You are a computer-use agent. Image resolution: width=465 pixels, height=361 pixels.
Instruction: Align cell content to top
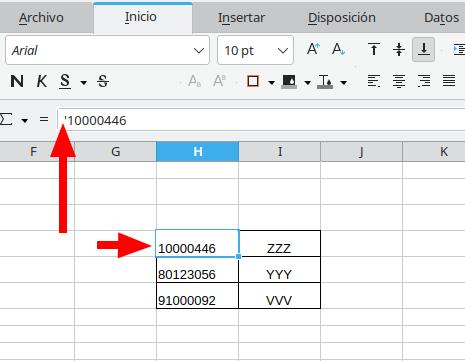coord(374,50)
